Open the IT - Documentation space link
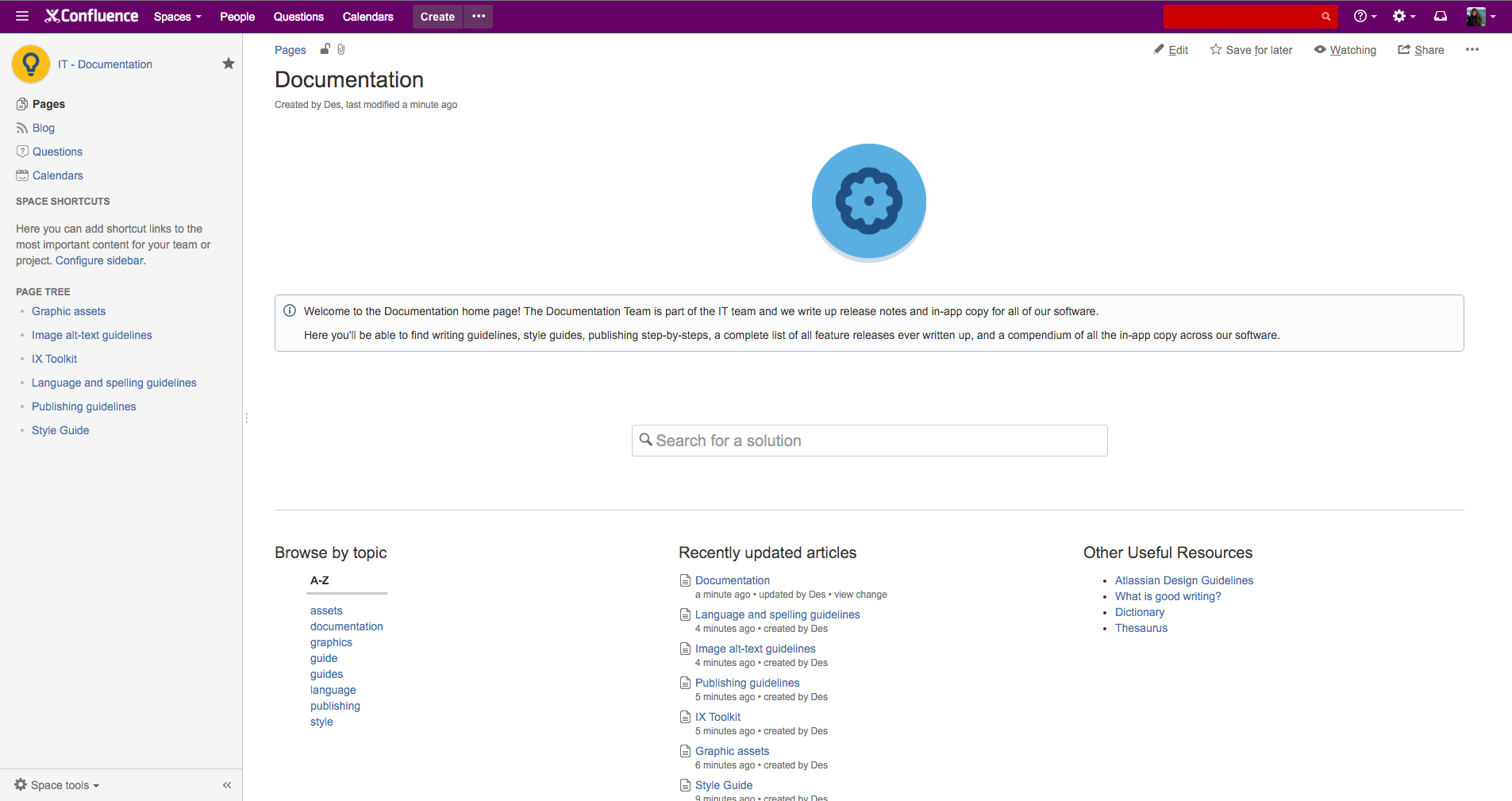Image resolution: width=1512 pixels, height=801 pixels. coord(105,64)
